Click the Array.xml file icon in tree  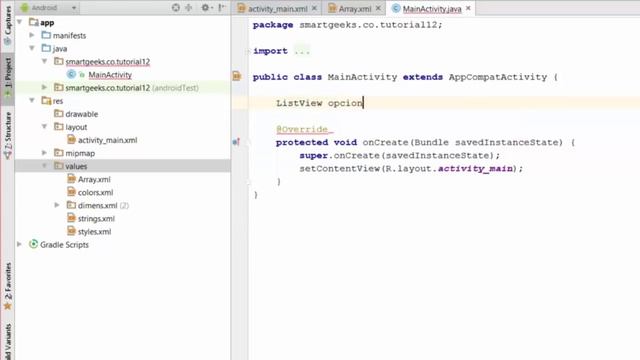tap(71, 179)
